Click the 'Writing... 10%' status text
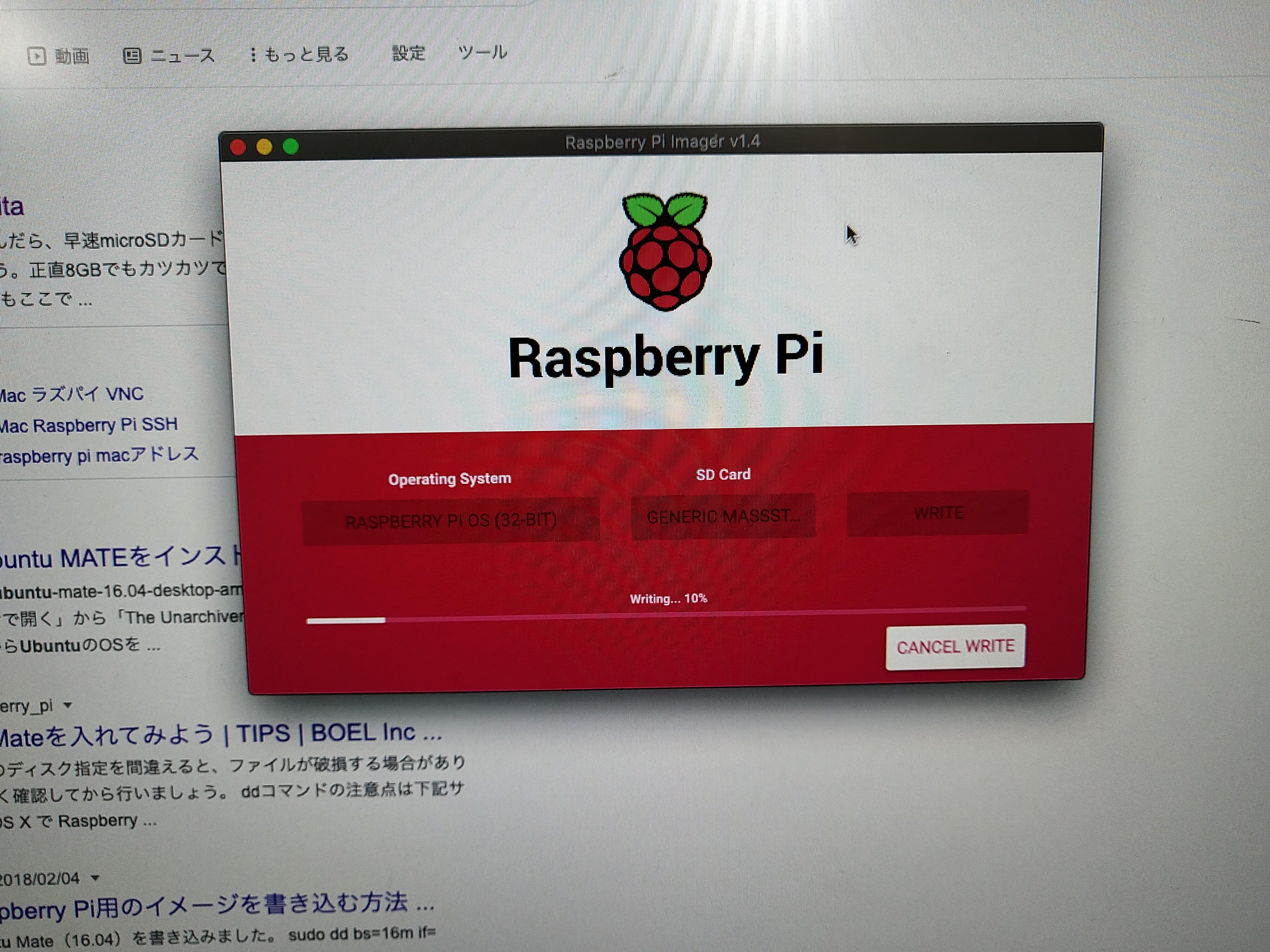Image resolution: width=1270 pixels, height=952 pixels. pos(668,598)
